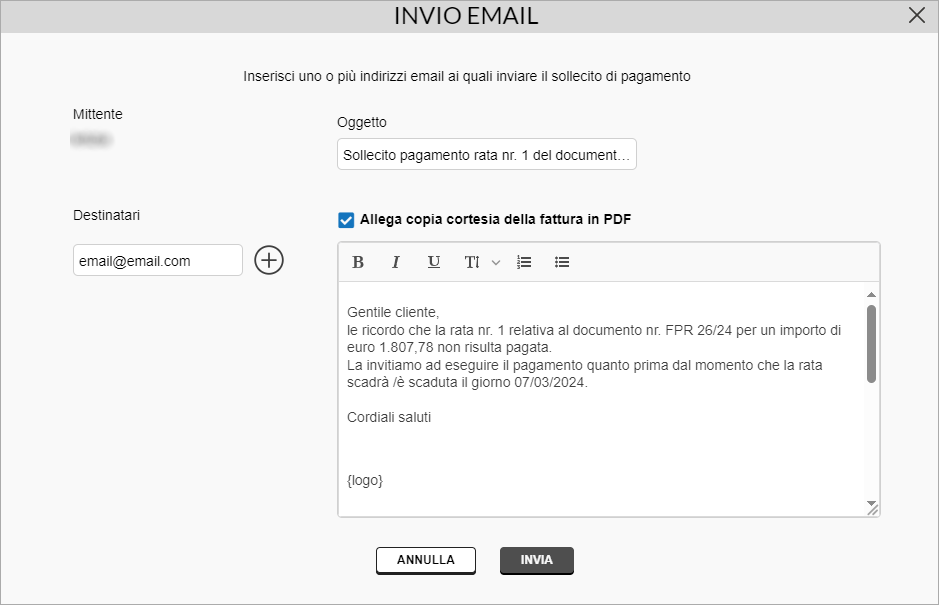Click the scroll up arrow of message body
The width and height of the screenshot is (939, 605).
click(871, 295)
